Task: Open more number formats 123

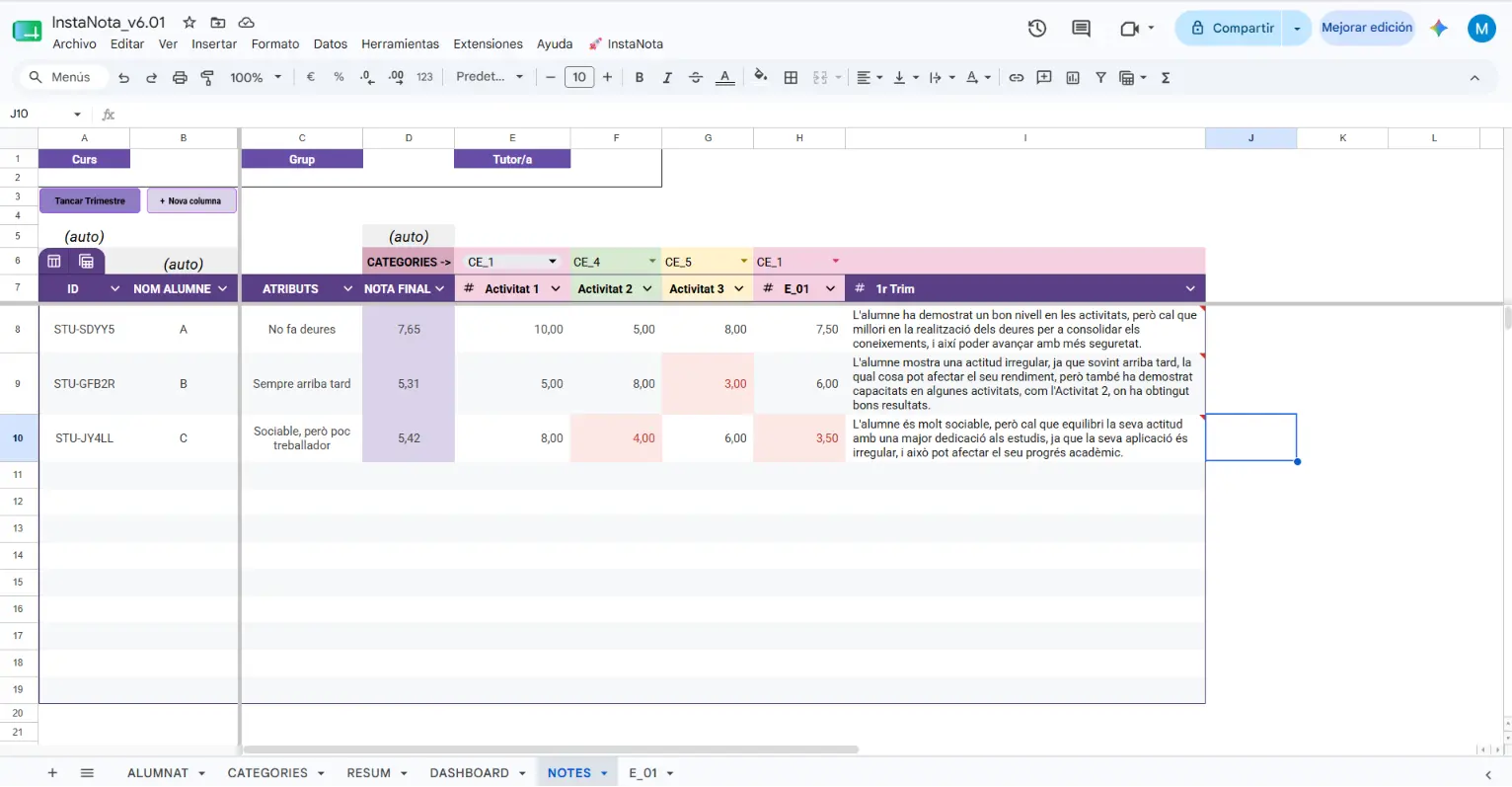Action: 424,77
